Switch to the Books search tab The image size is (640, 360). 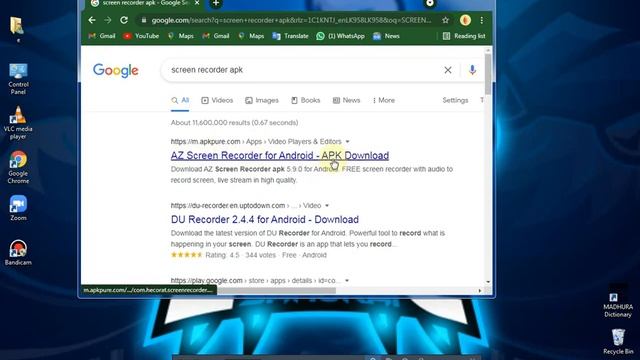(305, 100)
